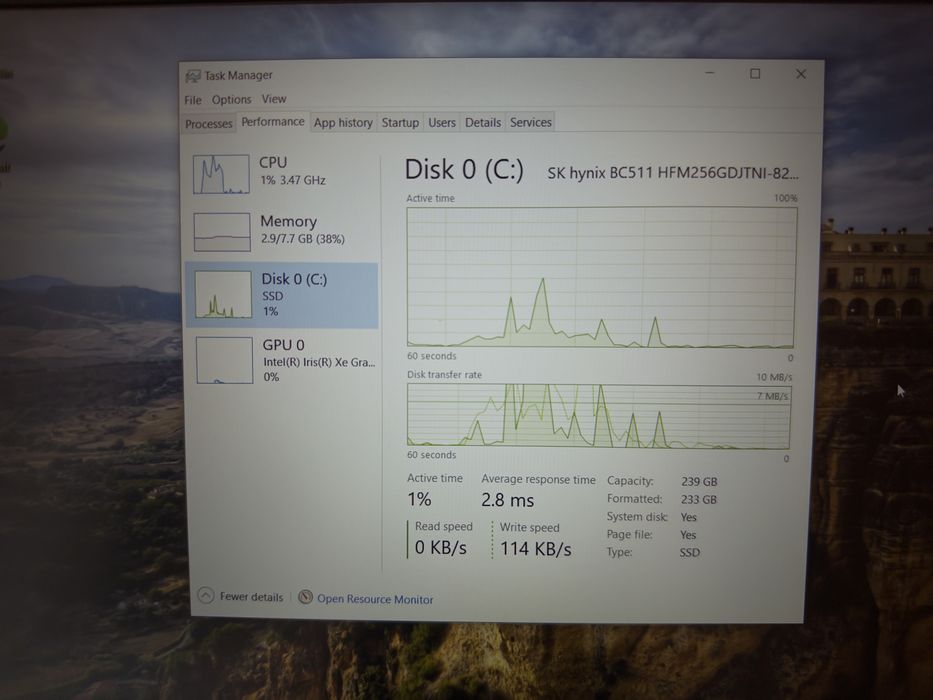The image size is (933, 700).
Task: Select the Disk 0 (C:) sidebar entry
Action: (282, 295)
